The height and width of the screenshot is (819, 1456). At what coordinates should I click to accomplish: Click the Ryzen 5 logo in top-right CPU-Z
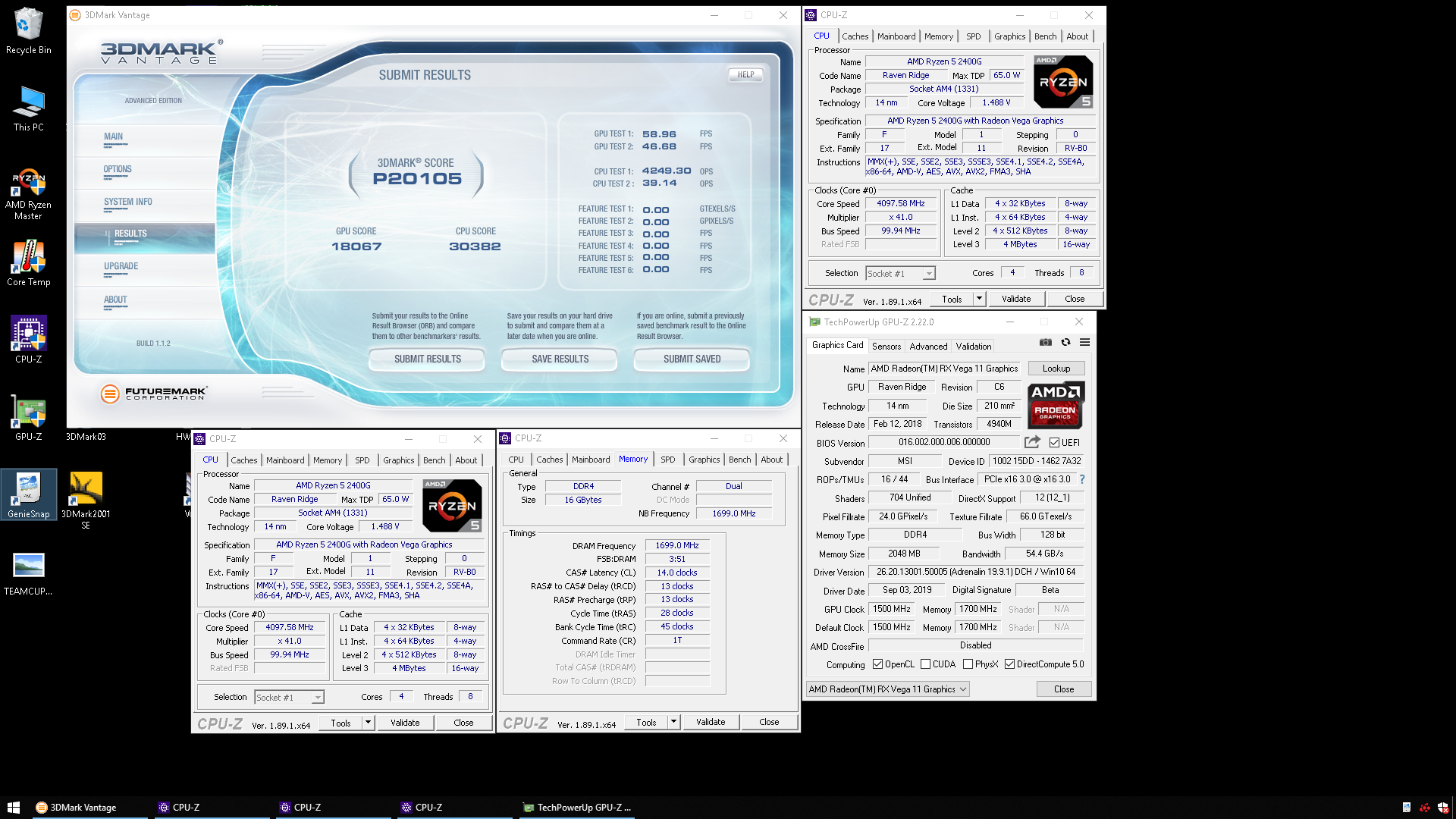(x=1063, y=81)
